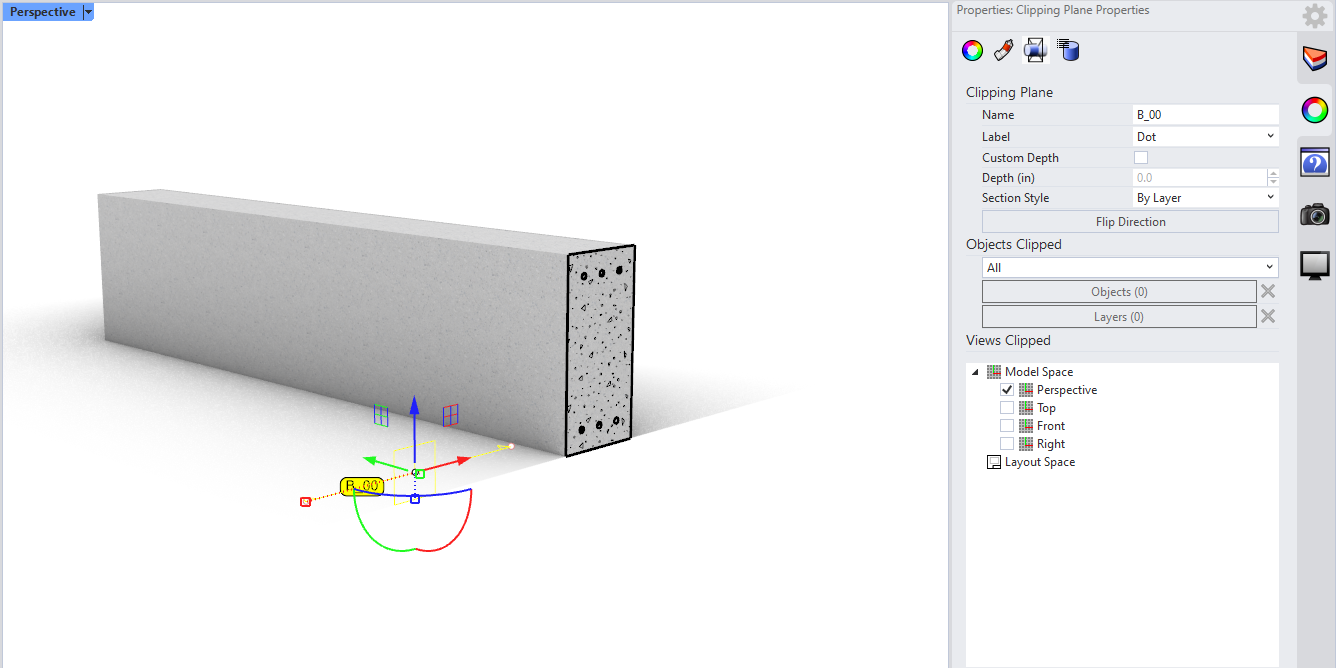Open the Display monitor side tab
The width and height of the screenshot is (1336, 668).
pos(1315,265)
